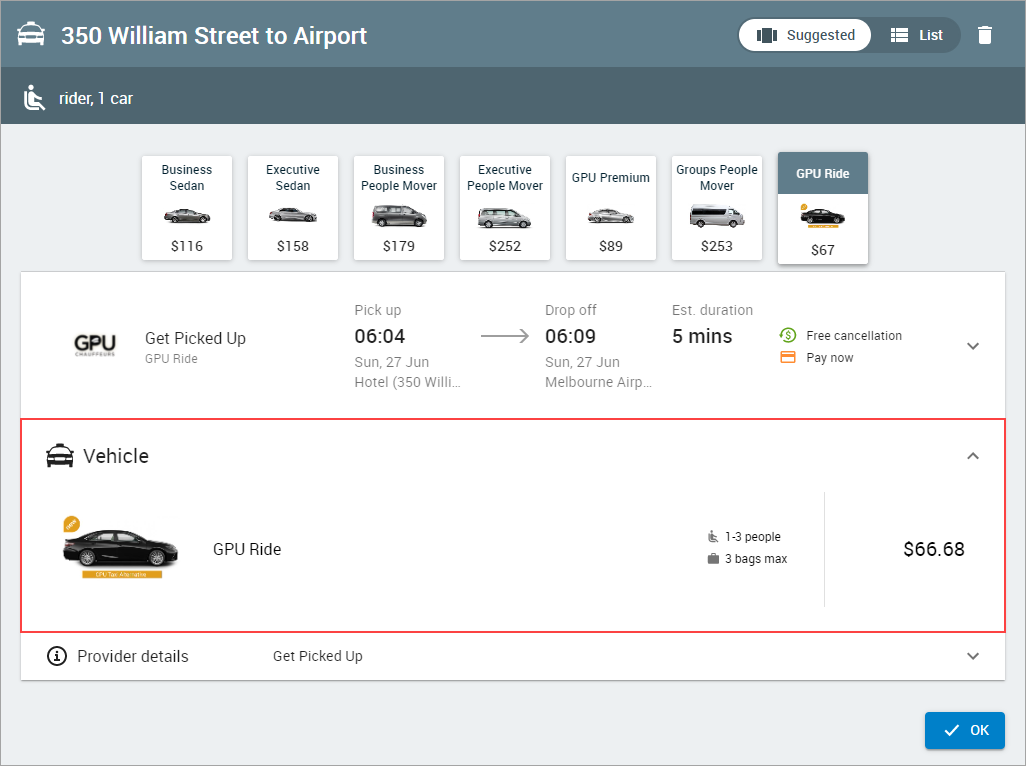The width and height of the screenshot is (1026, 766).
Task: Switch to List view
Action: tap(916, 35)
